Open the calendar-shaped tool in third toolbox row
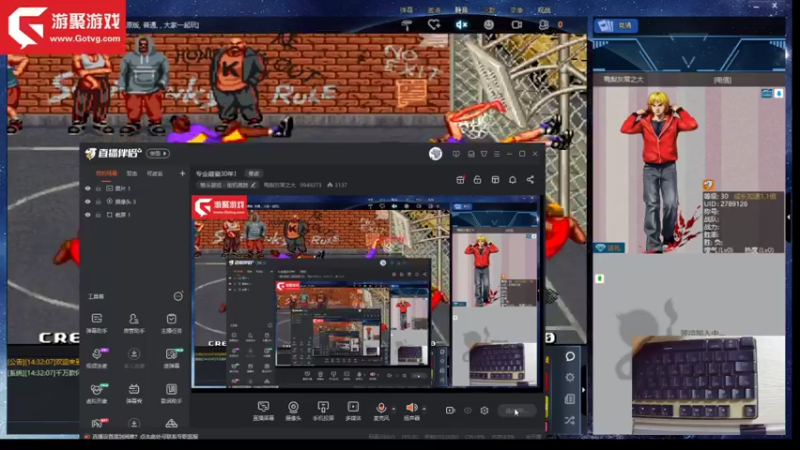The height and width of the screenshot is (450, 800). [x=134, y=393]
